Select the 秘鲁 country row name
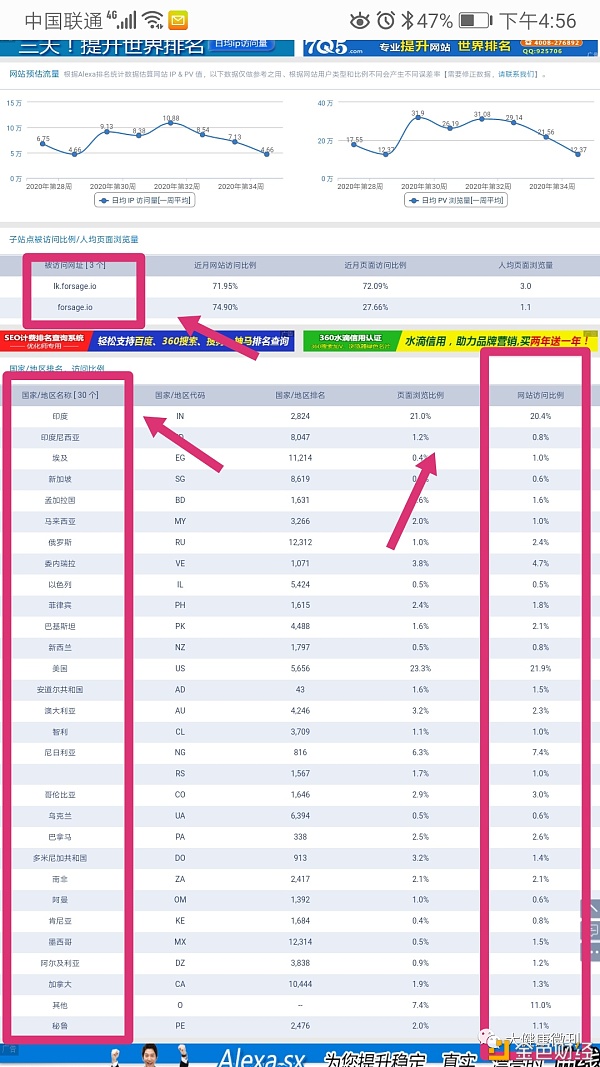600x1067 pixels. 59,1027
